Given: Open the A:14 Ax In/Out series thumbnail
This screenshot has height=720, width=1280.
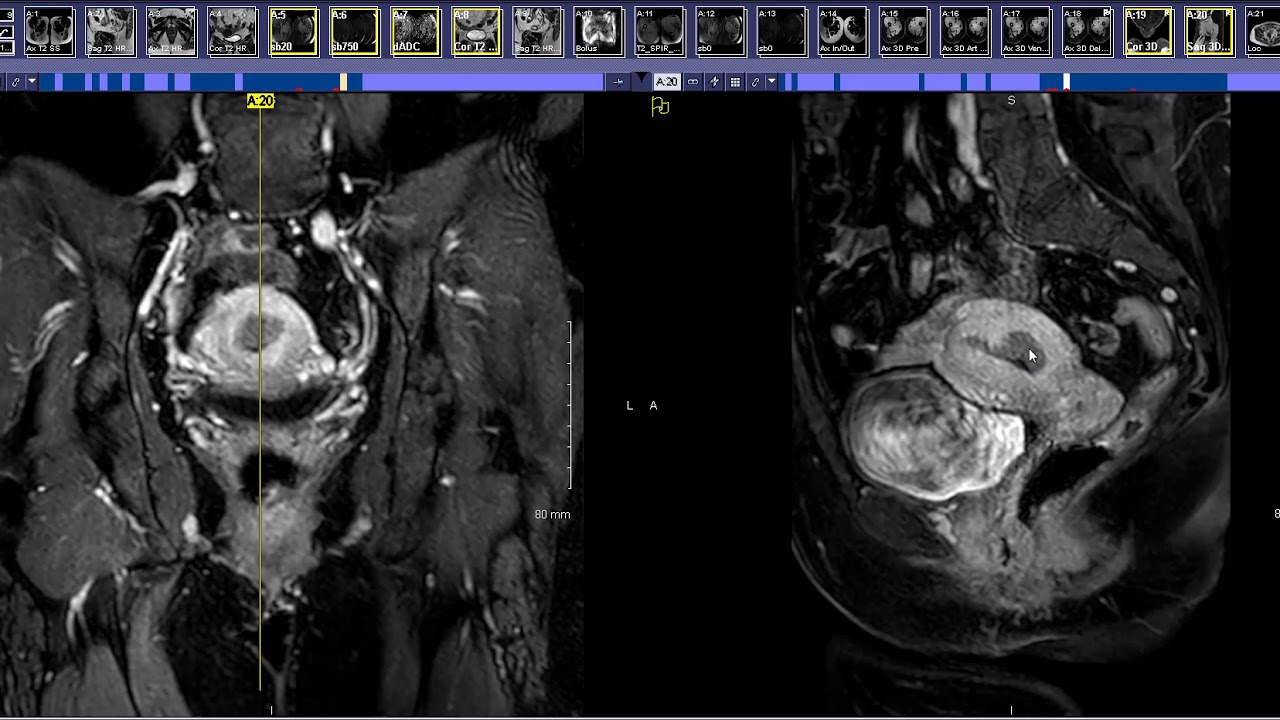Looking at the screenshot, I should coord(842,31).
